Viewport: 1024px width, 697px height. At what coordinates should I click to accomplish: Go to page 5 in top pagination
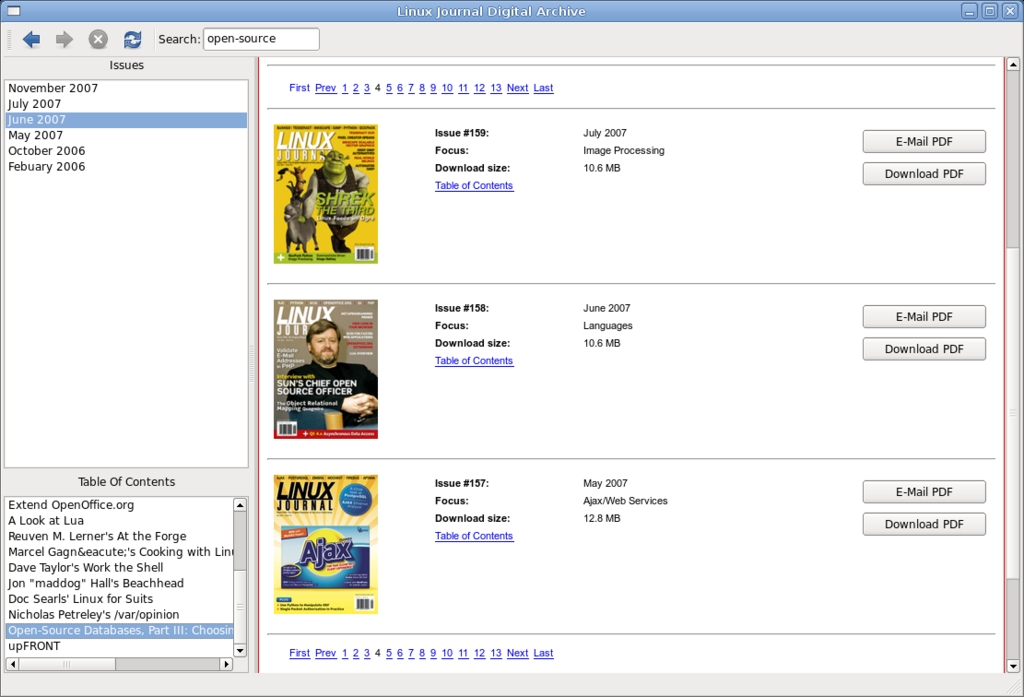tap(389, 88)
